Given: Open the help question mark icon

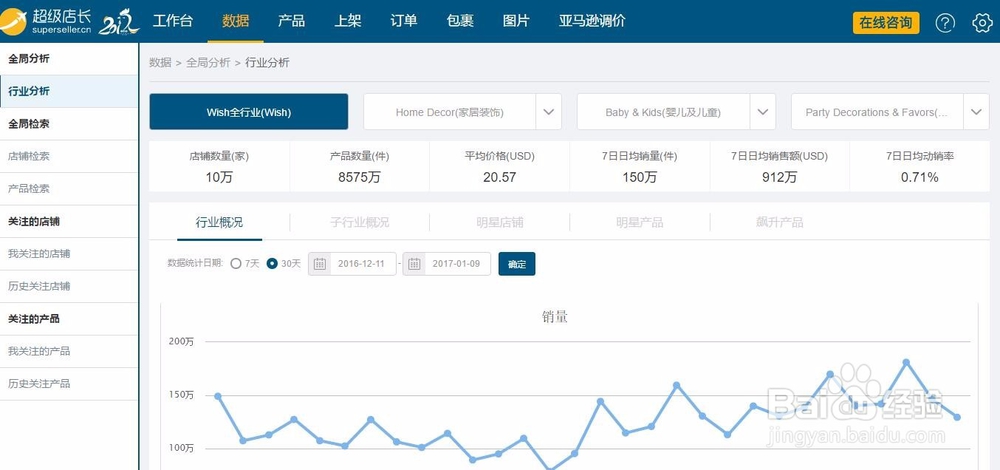Looking at the screenshot, I should point(945,23).
